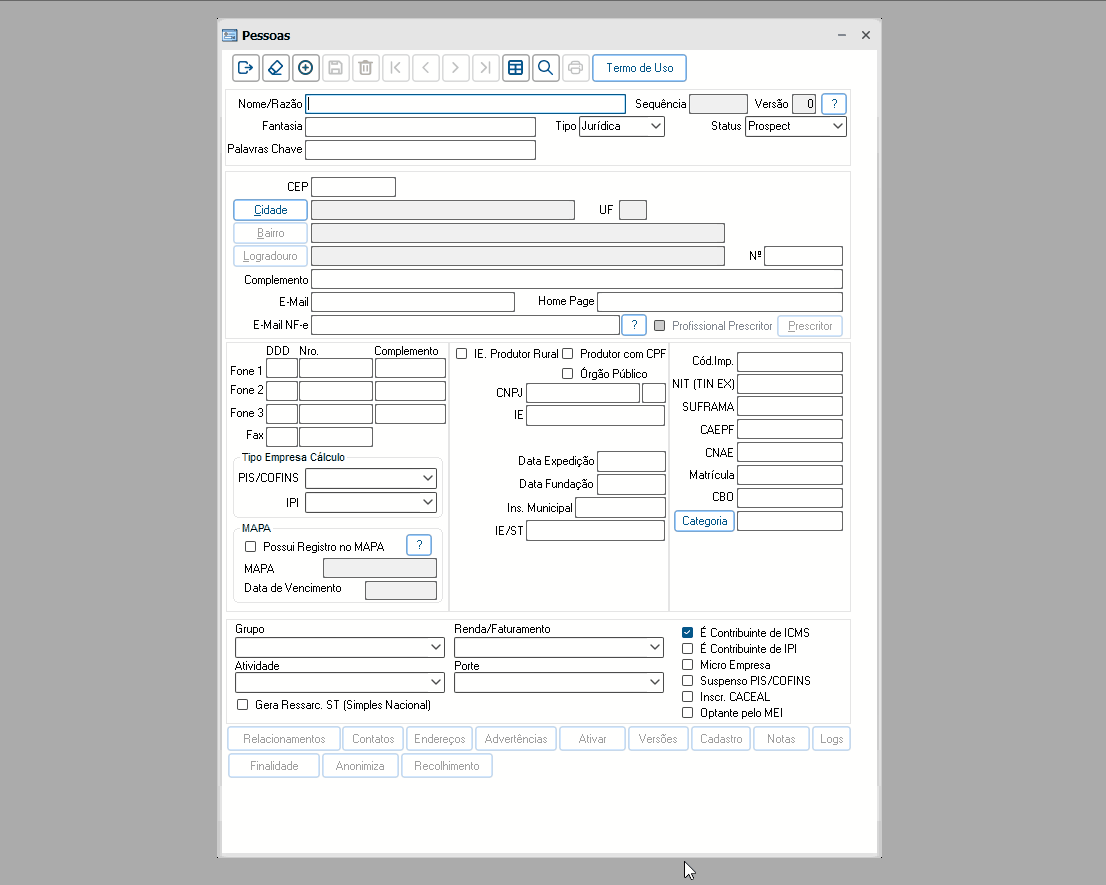Enable the Micro Empresa checkbox
This screenshot has width=1106, height=885.
687,665
